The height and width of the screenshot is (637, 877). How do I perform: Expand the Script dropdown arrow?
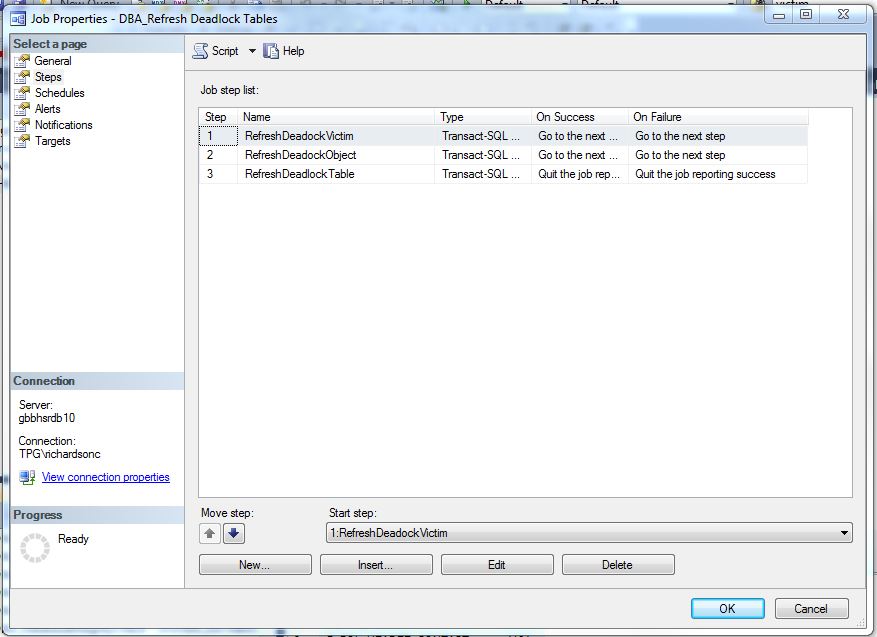pyautogui.click(x=252, y=51)
